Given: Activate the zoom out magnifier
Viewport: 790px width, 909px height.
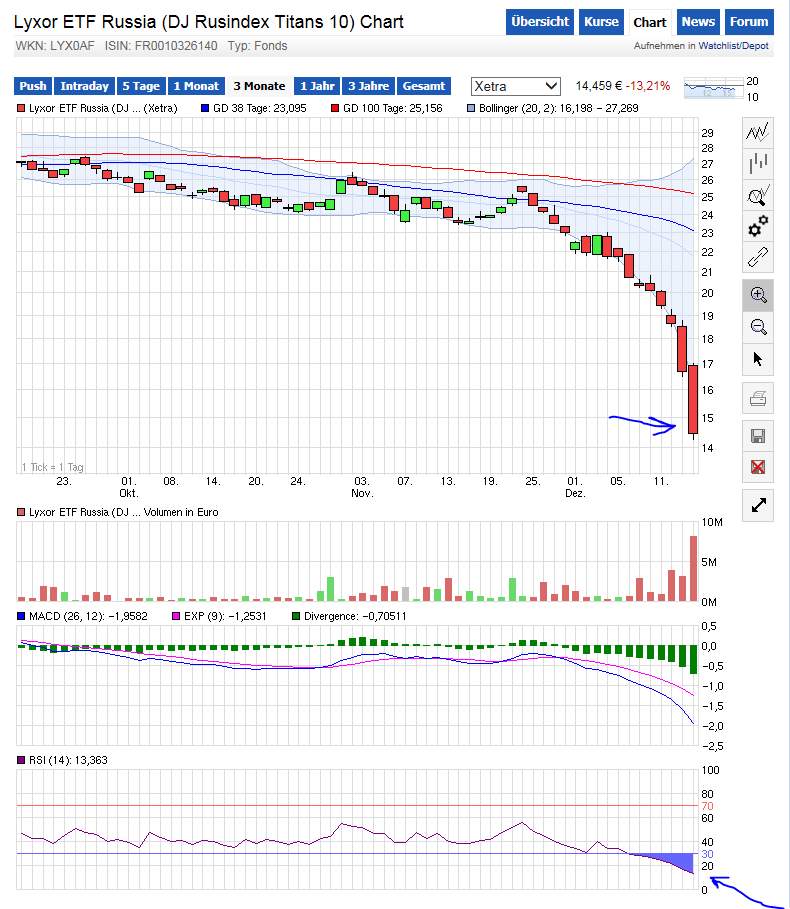Looking at the screenshot, I should tap(758, 327).
